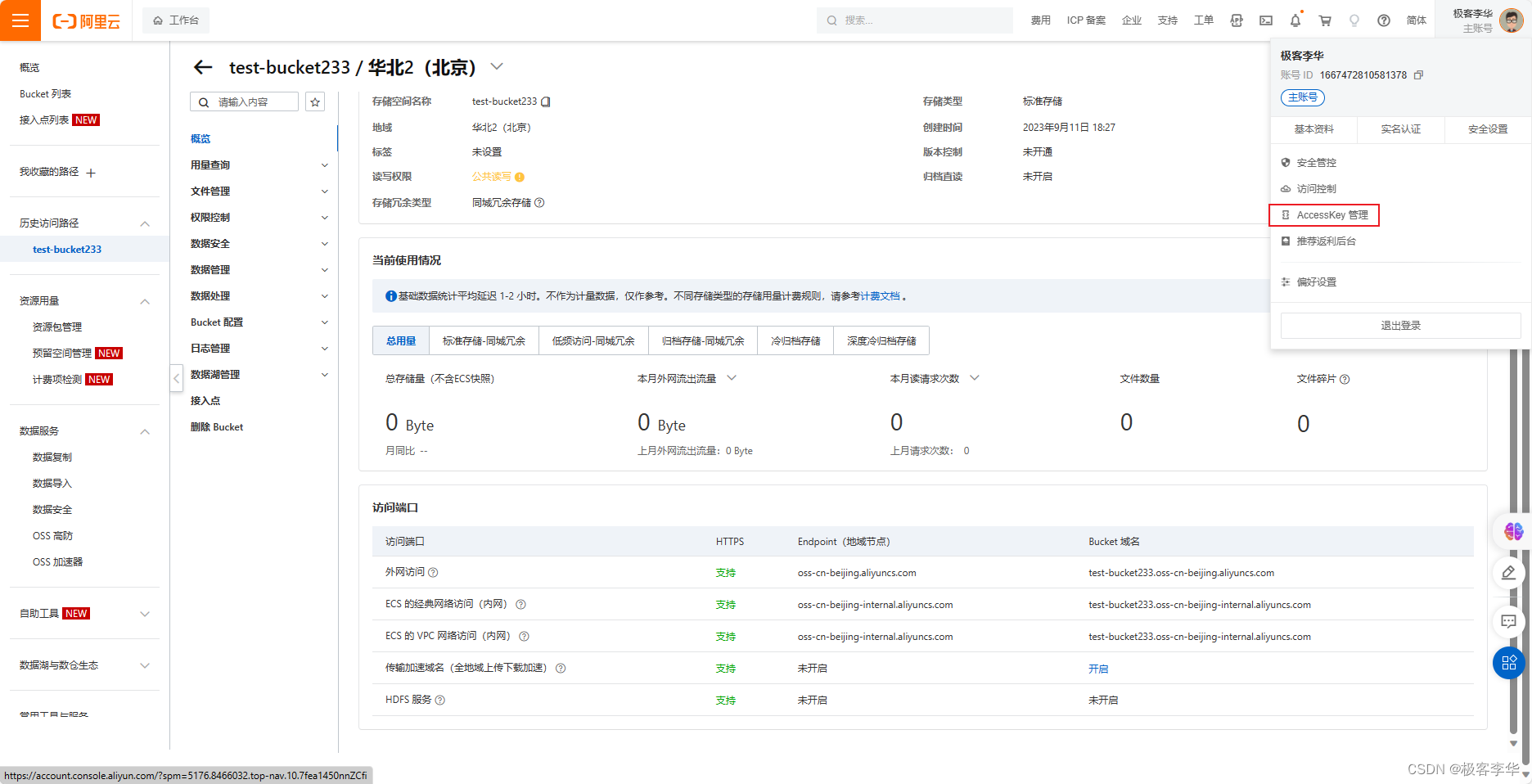Open the colorful AI assistant icon
The width and height of the screenshot is (1532, 784).
click(1513, 531)
